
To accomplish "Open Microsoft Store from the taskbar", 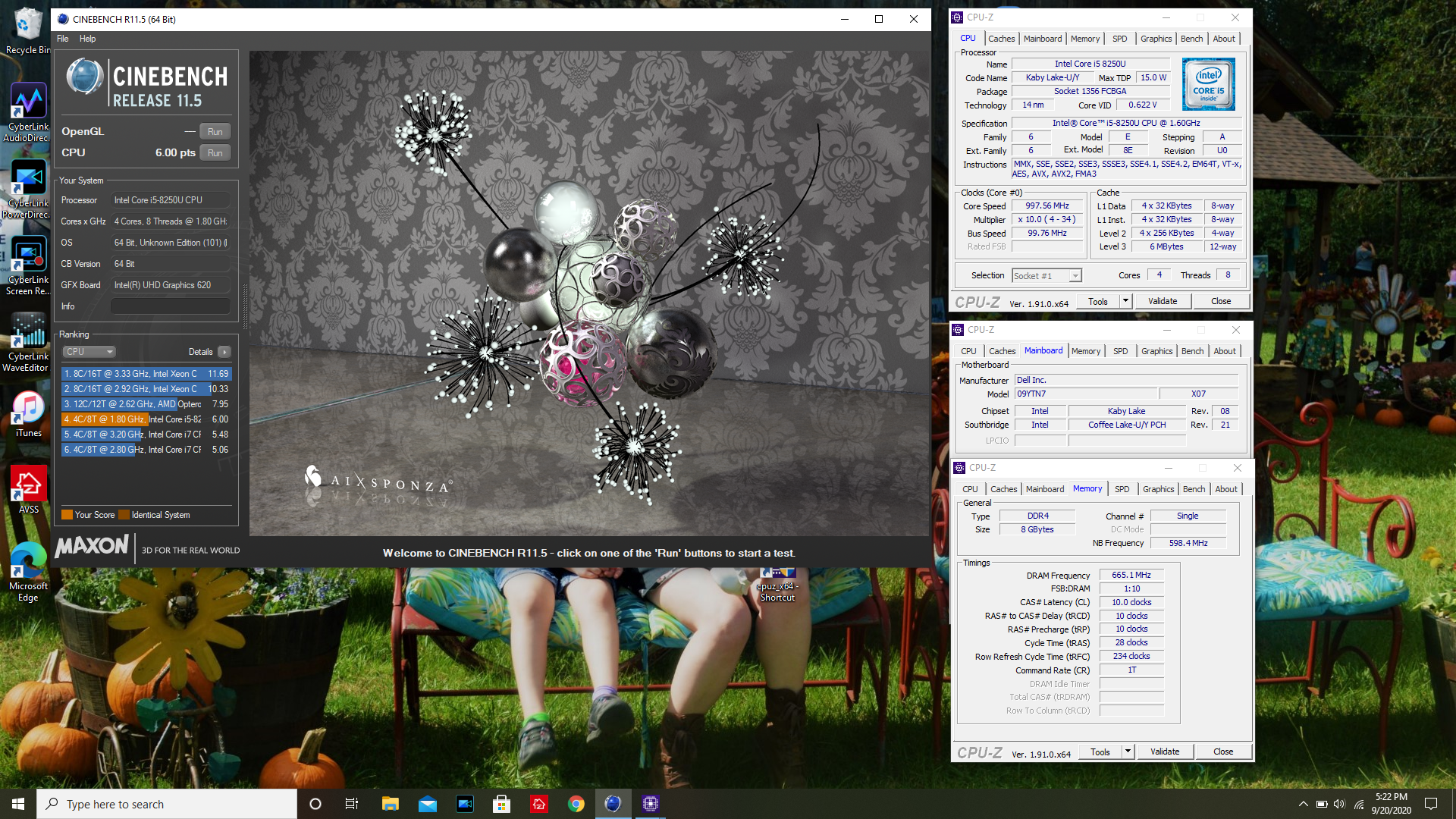I will point(501,804).
